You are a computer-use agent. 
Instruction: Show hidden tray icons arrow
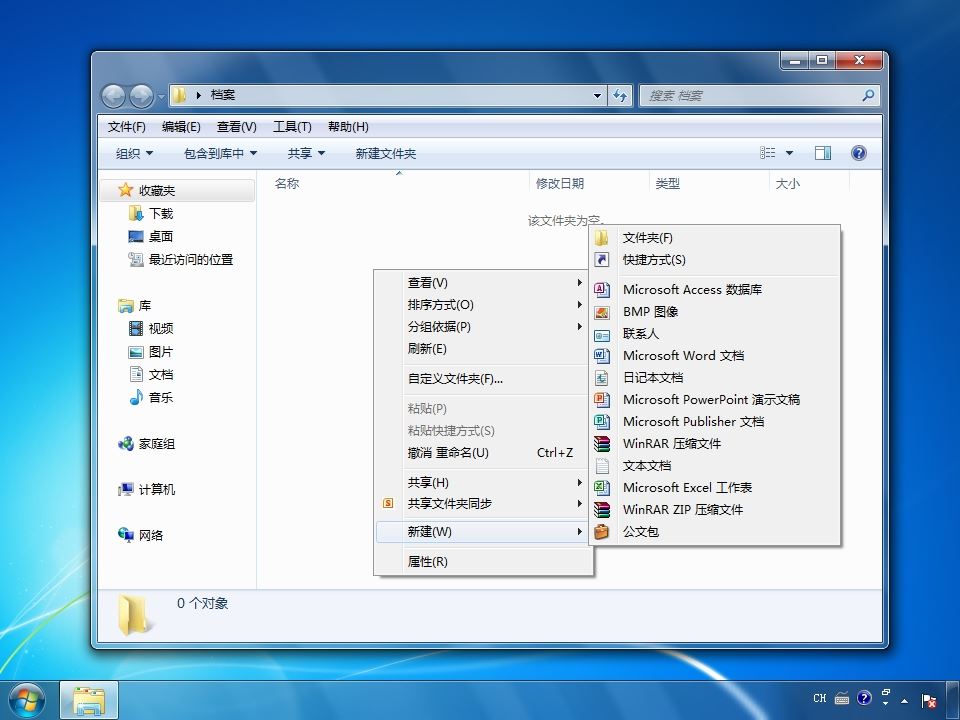point(904,700)
